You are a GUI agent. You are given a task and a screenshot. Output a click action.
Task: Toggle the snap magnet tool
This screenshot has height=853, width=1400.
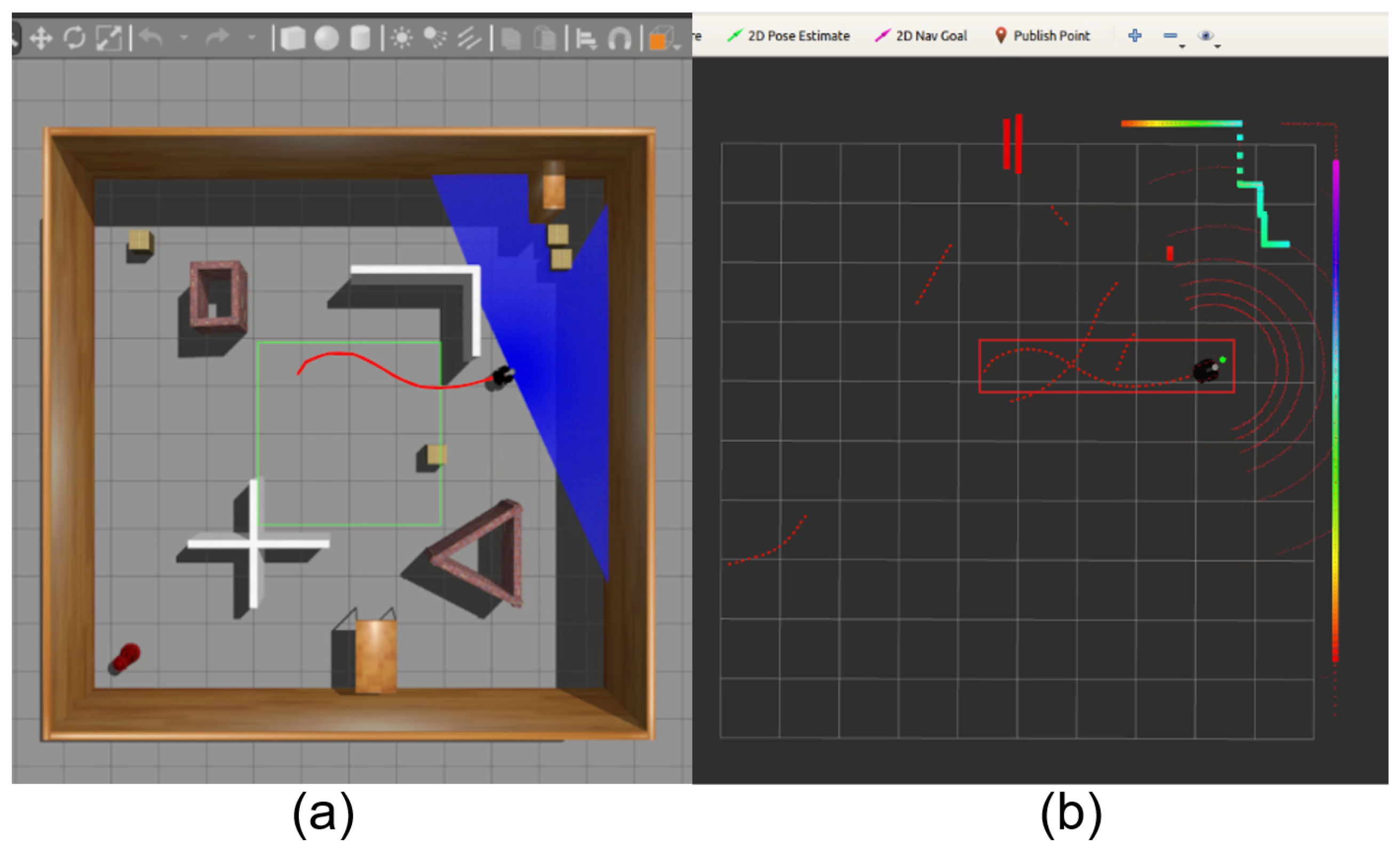pyautogui.click(x=619, y=39)
